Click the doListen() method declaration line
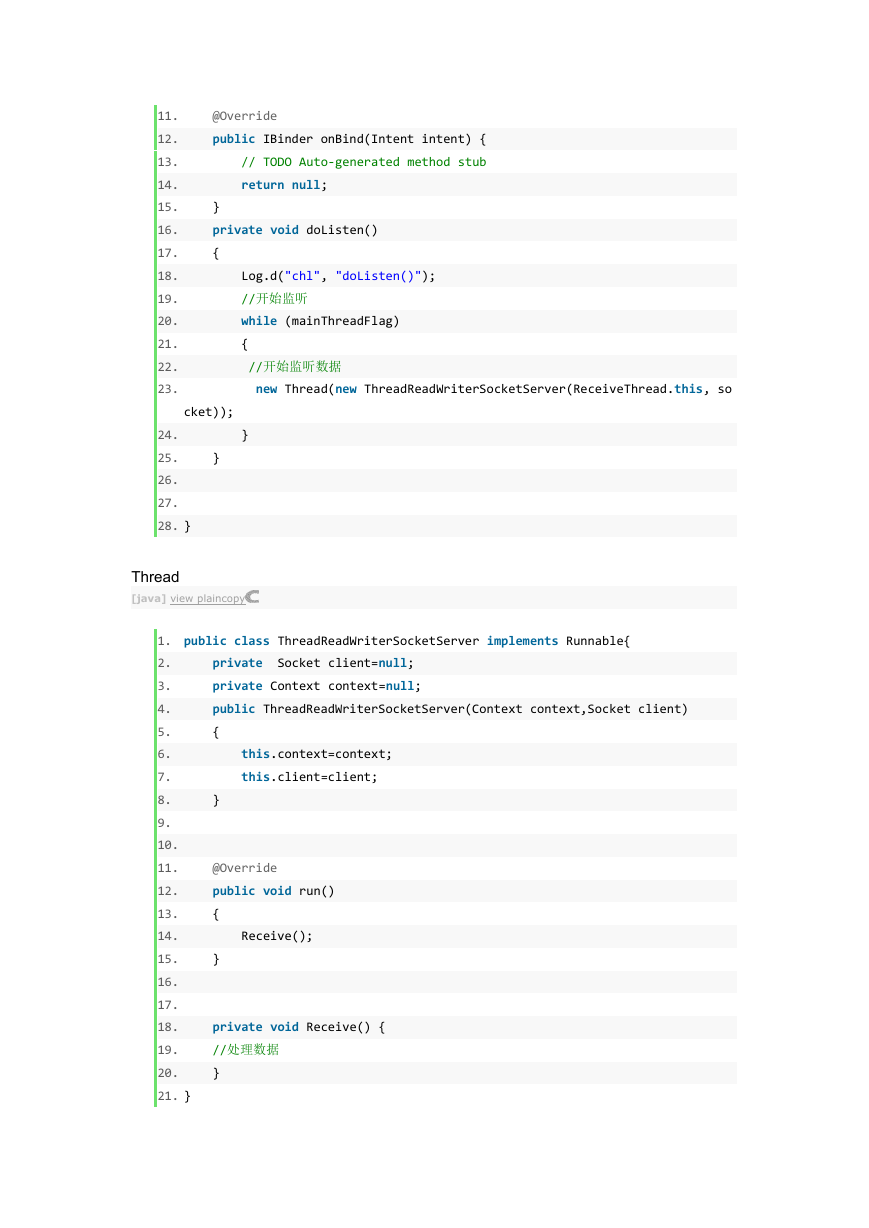This screenshot has width=869, height=1228. tap(295, 230)
